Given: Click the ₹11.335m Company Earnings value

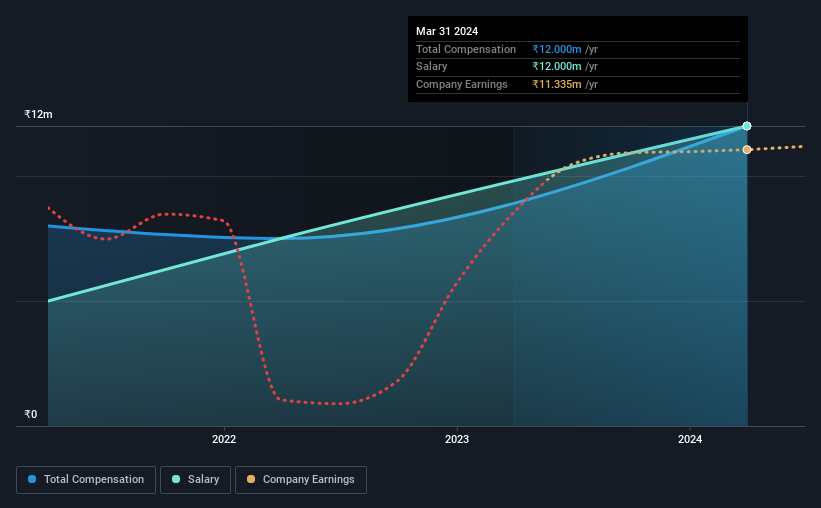Looking at the screenshot, I should pos(557,84).
